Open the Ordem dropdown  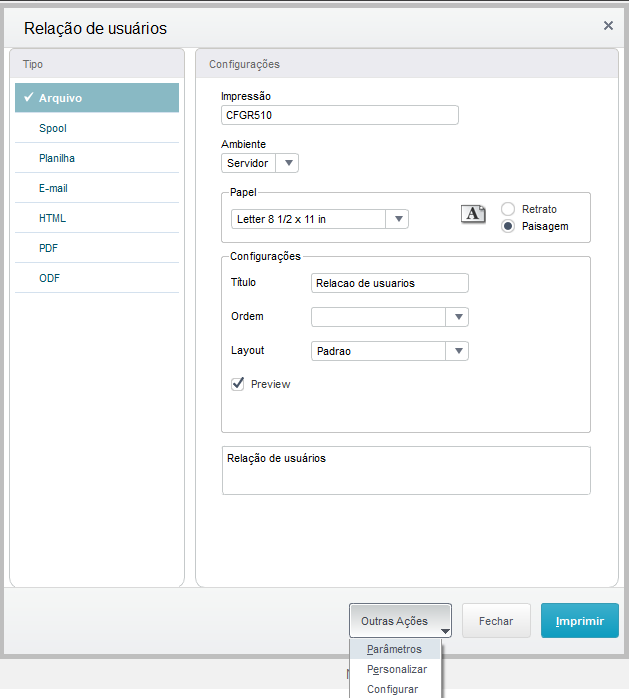(390, 317)
